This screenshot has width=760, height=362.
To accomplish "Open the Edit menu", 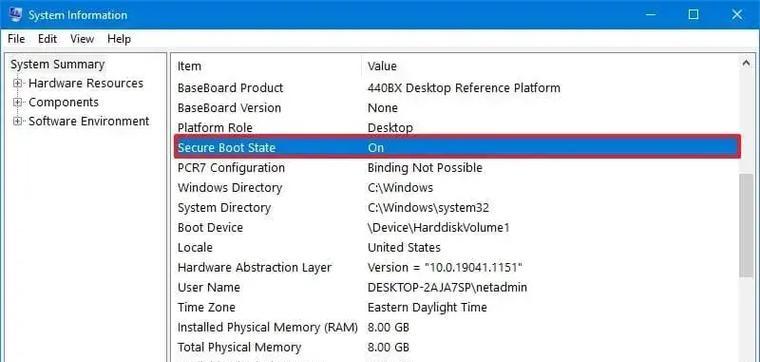I will (x=48, y=39).
